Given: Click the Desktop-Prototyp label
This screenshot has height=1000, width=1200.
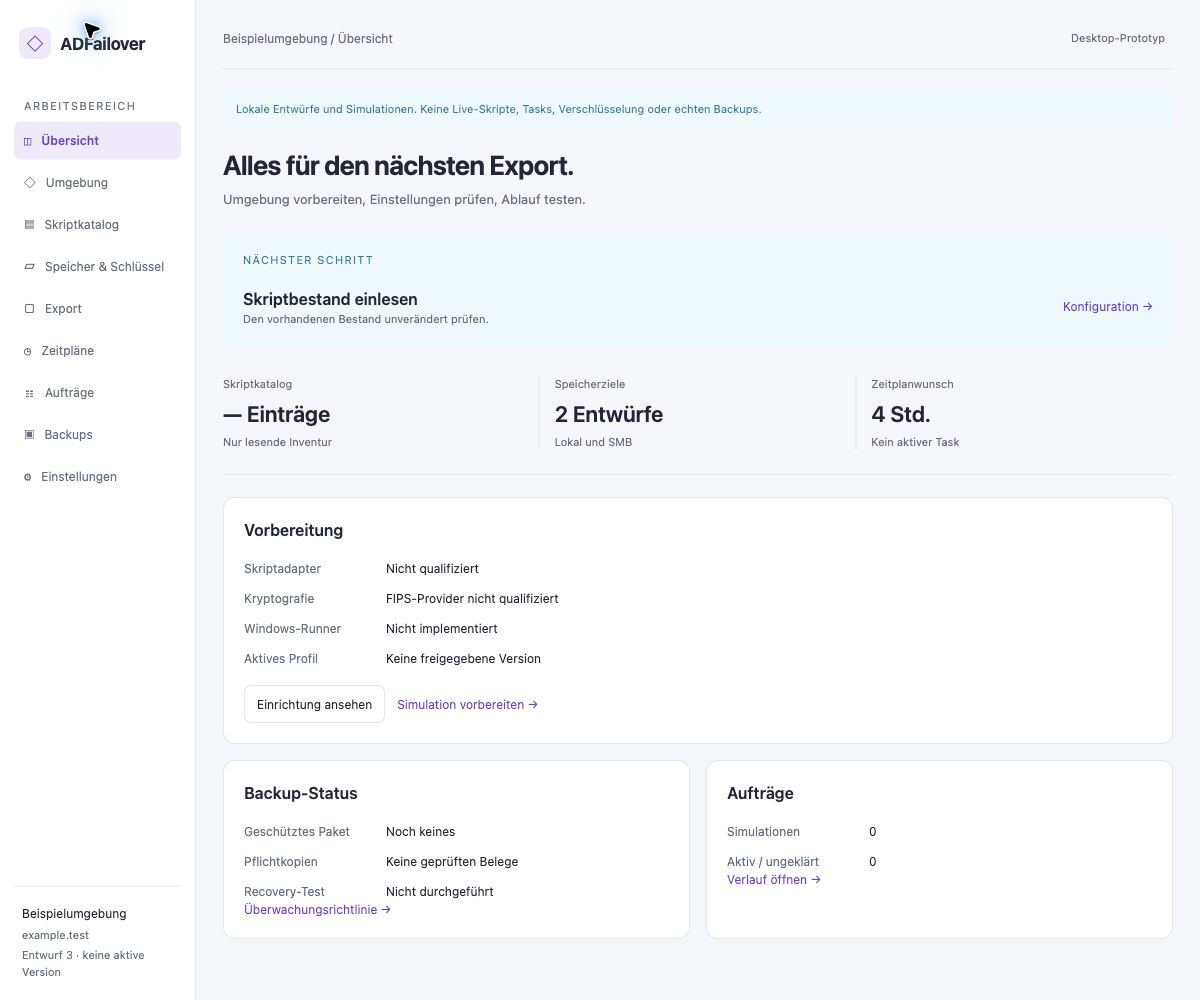Looking at the screenshot, I should [x=1118, y=39].
